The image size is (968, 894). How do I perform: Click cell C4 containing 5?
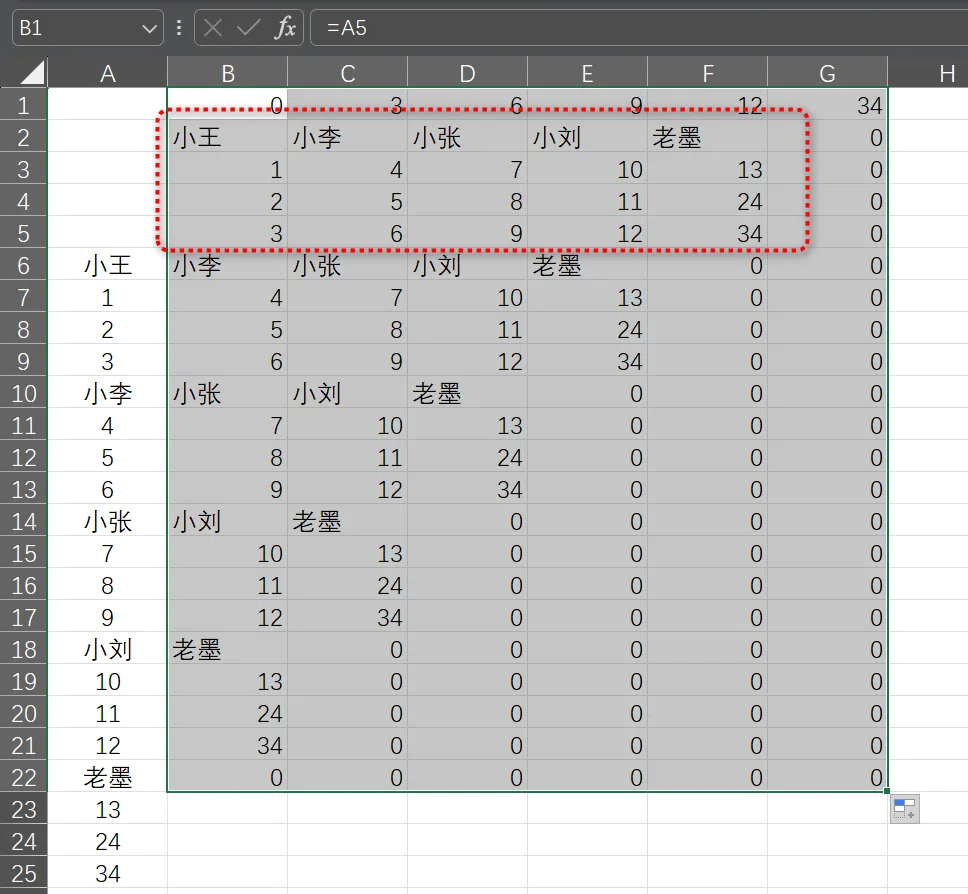pyautogui.click(x=348, y=201)
